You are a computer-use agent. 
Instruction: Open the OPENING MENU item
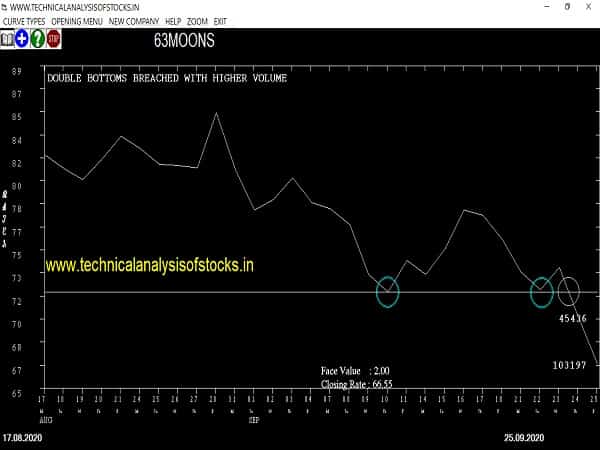[76, 21]
